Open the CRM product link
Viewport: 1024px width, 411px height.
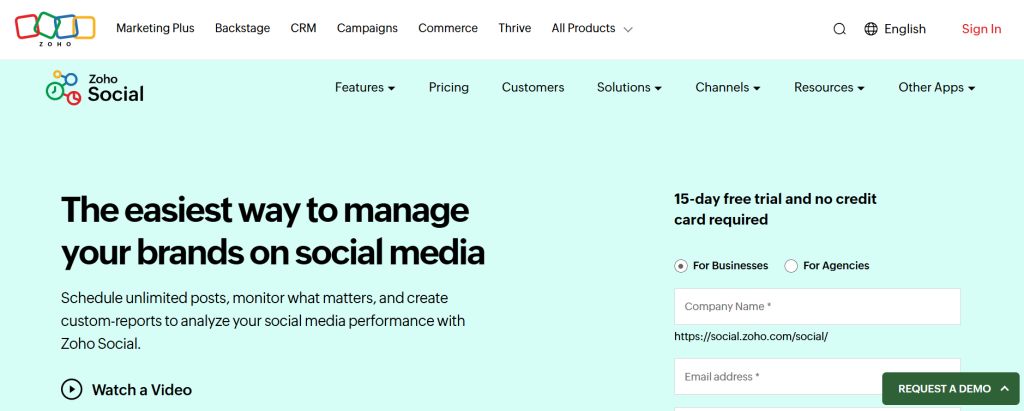(304, 28)
